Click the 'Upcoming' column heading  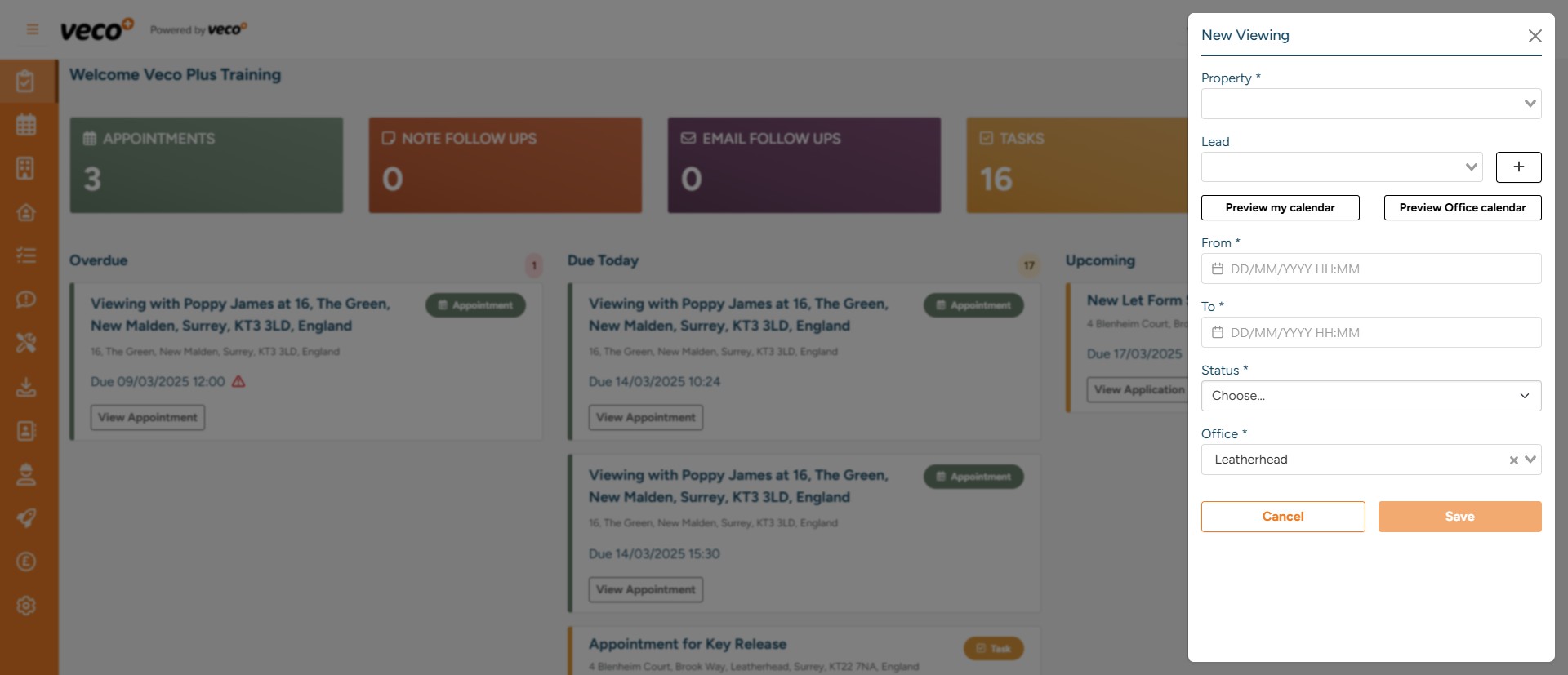(1100, 260)
